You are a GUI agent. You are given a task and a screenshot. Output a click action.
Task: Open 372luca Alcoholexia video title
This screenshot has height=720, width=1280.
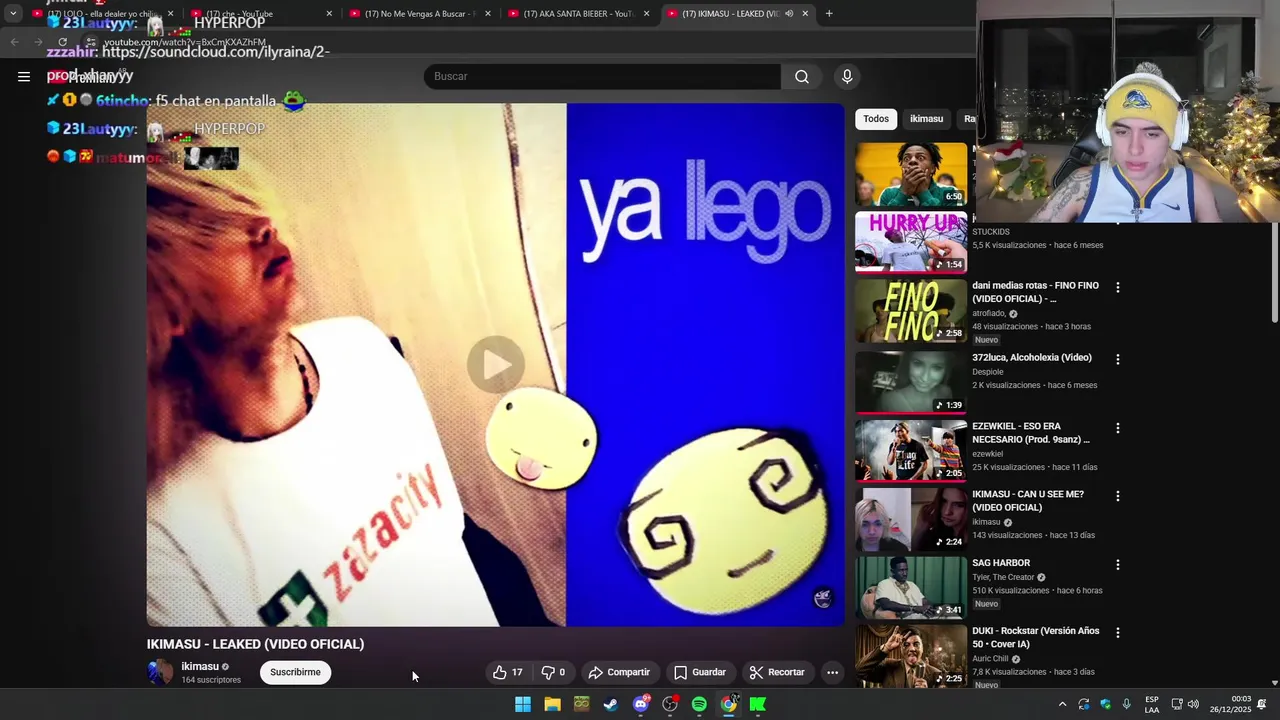[1032, 358]
